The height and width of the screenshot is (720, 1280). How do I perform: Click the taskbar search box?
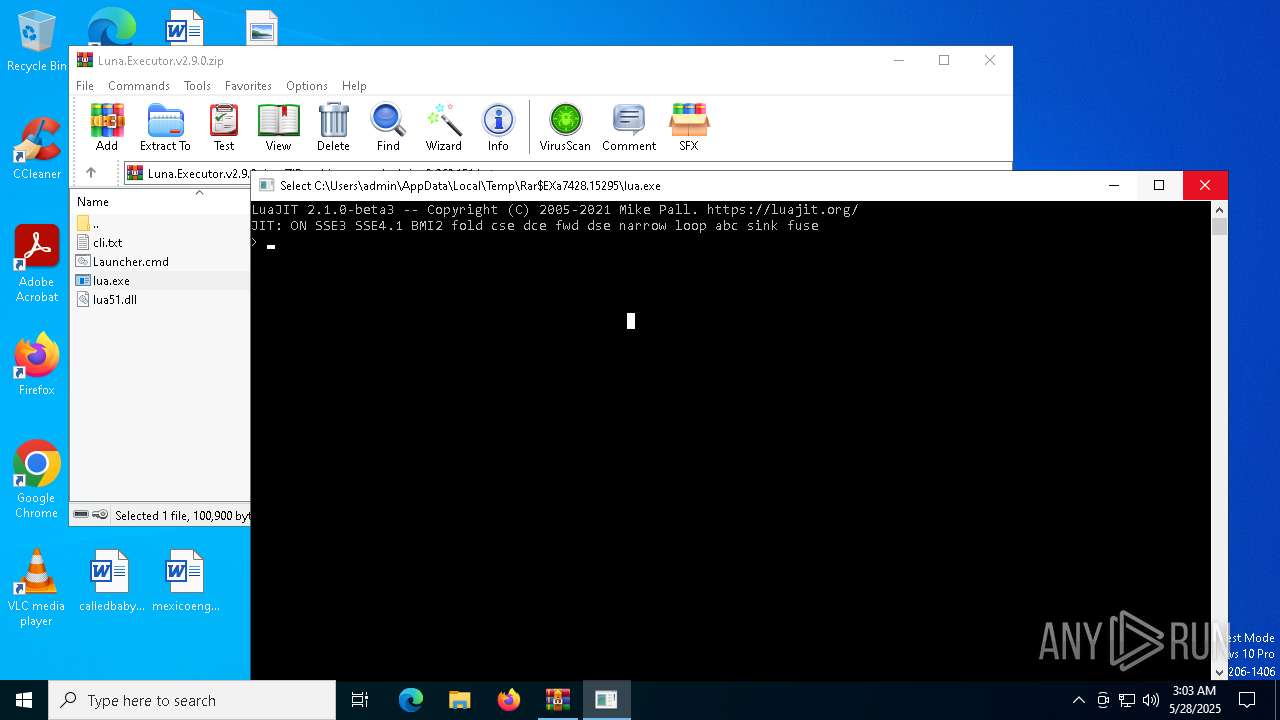[x=192, y=700]
